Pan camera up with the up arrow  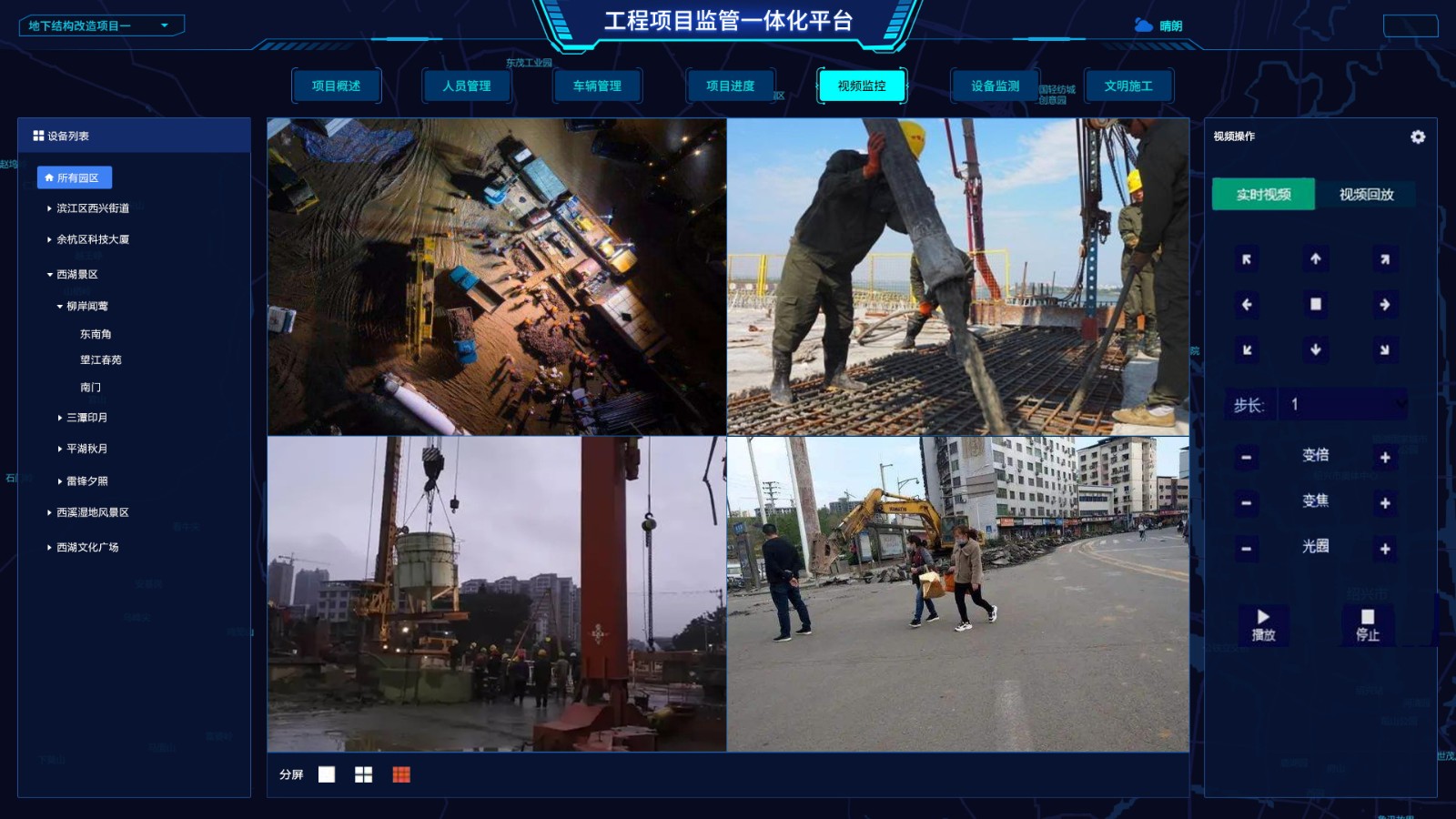[1316, 259]
